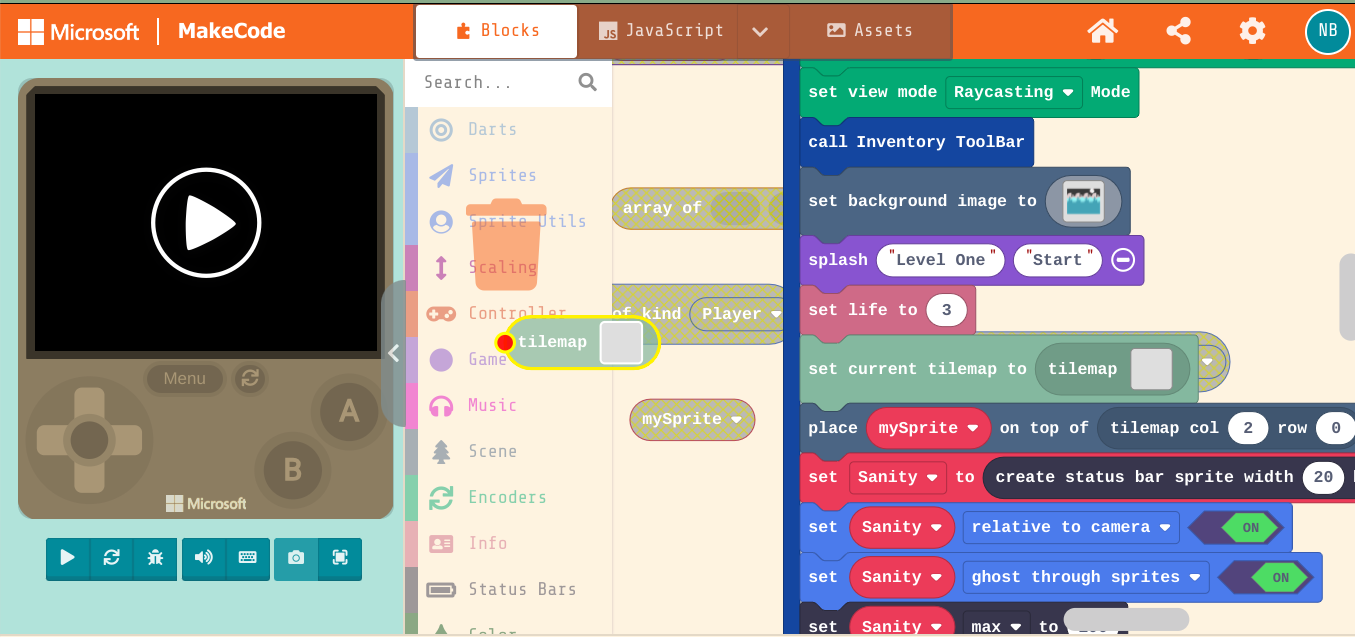
Task: Collapse the simulator panel with the arrow
Action: coord(393,353)
